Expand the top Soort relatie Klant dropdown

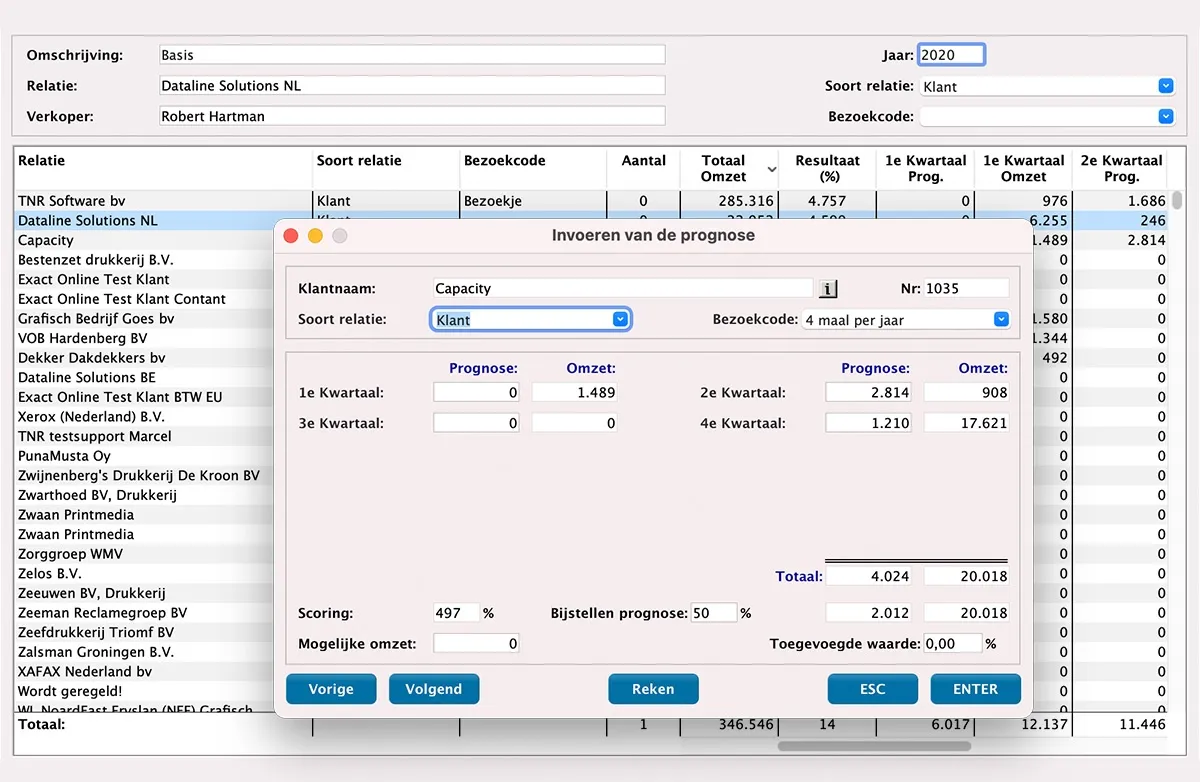point(1165,86)
